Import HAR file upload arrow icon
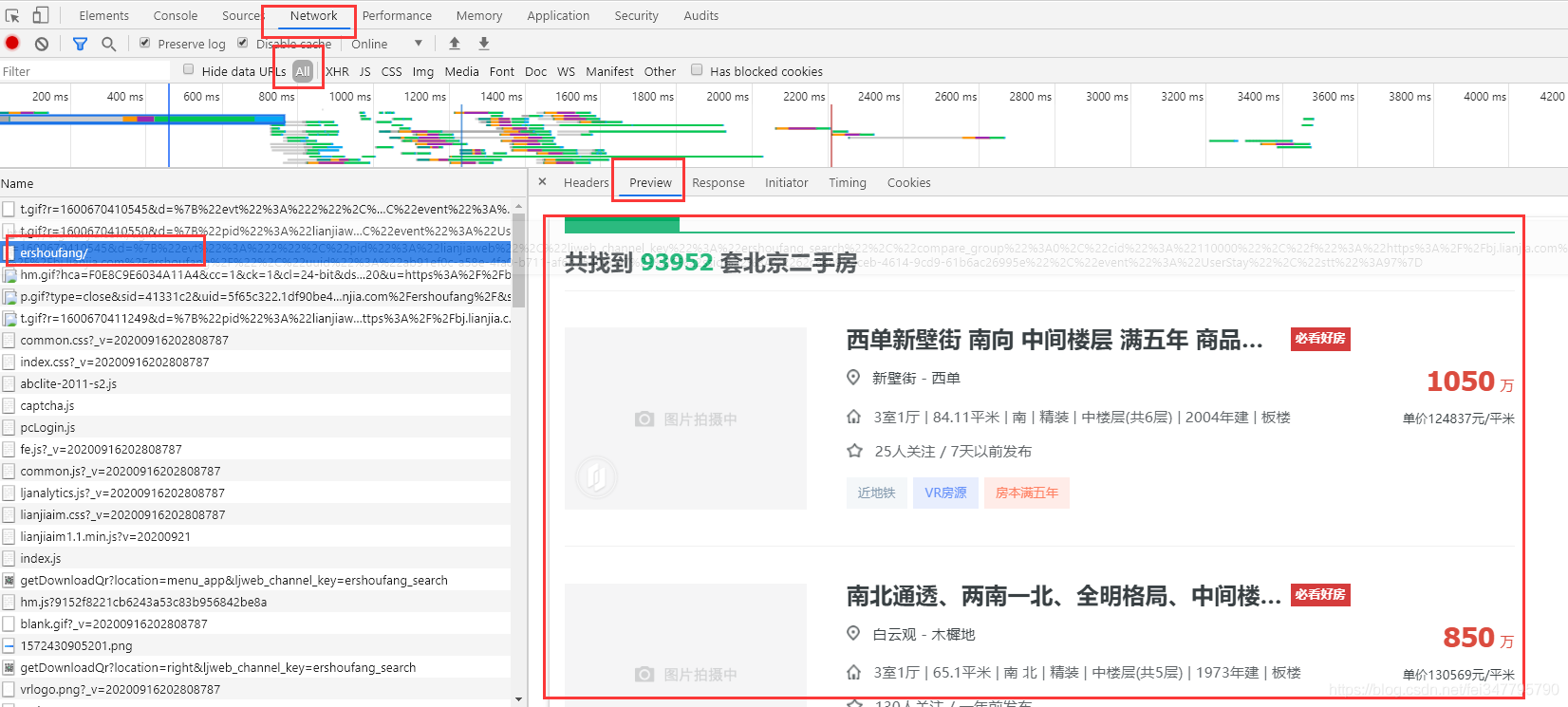Image resolution: width=1568 pixels, height=707 pixels. click(455, 44)
